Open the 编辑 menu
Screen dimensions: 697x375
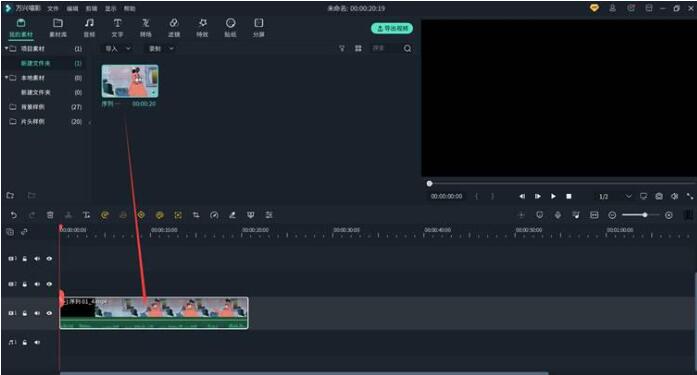click(x=72, y=8)
